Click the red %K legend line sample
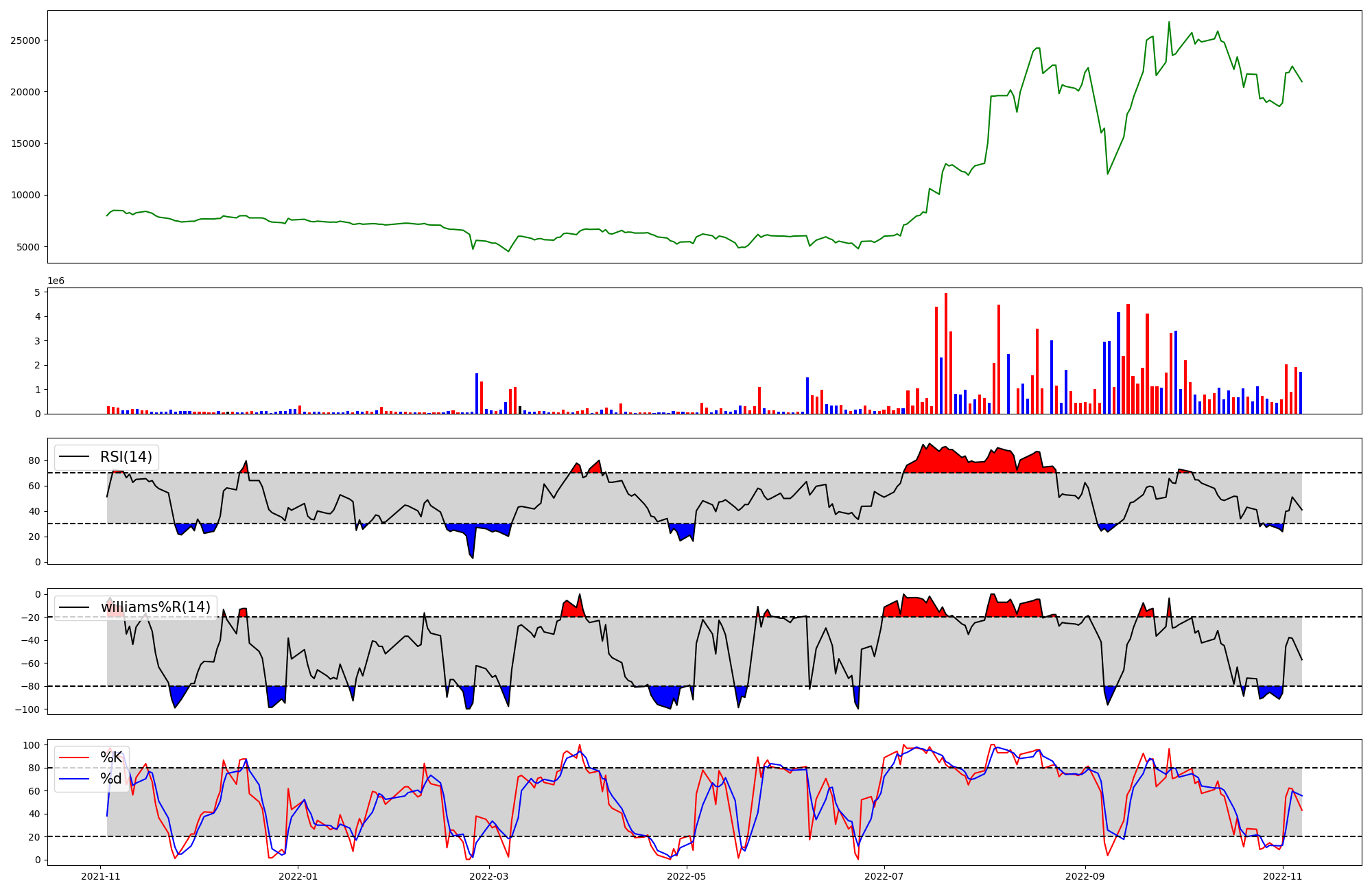The height and width of the screenshot is (892, 1372). (75, 758)
